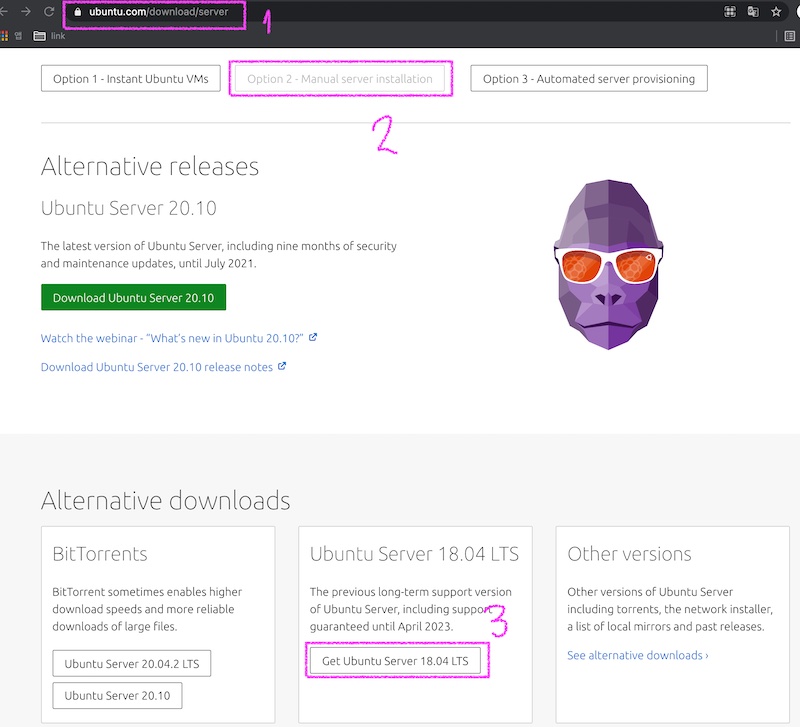Click the text 'and maintenance updates, until July 2021.'
The width and height of the screenshot is (800, 727).
tap(148, 264)
